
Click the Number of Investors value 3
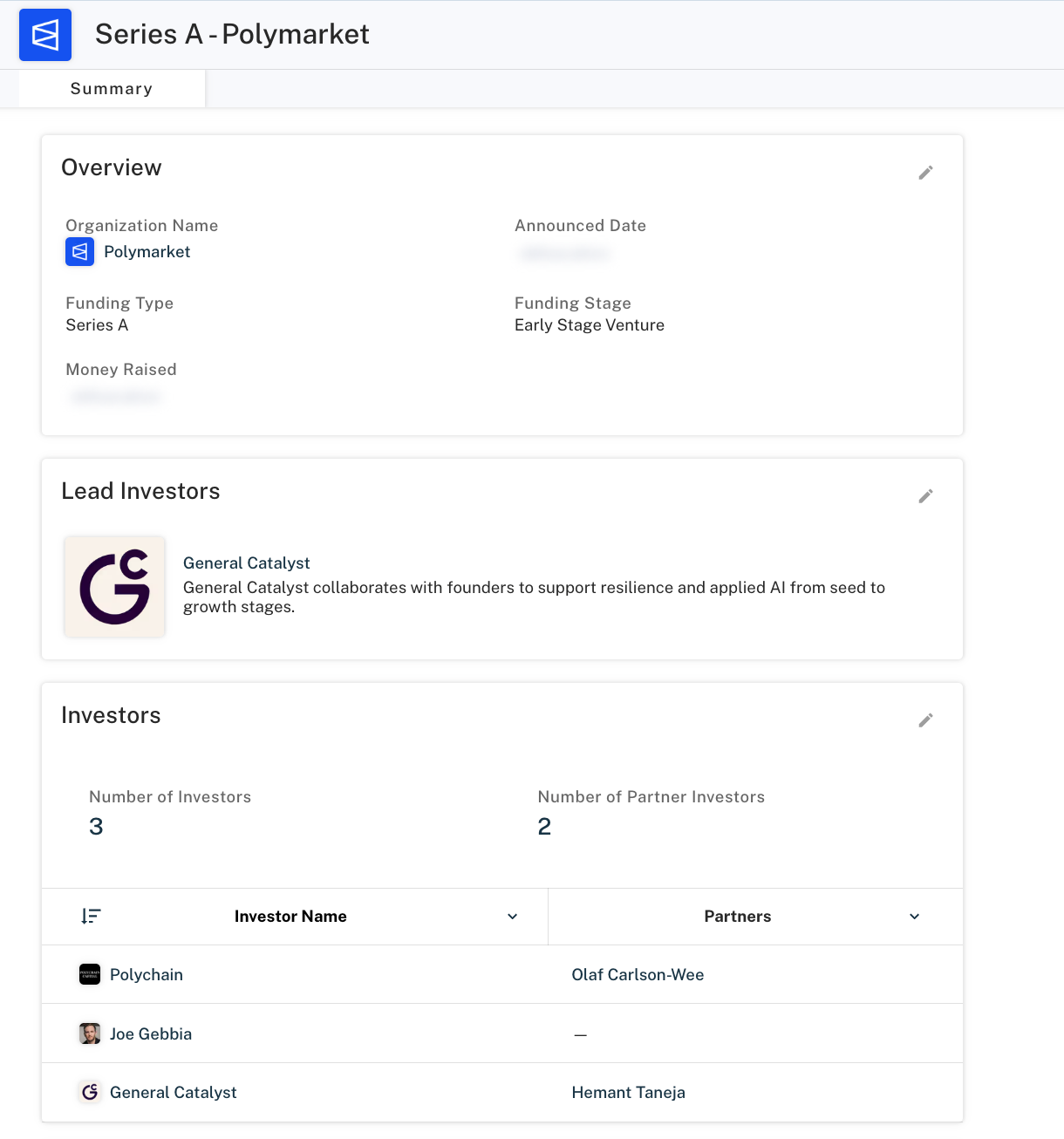pyautogui.click(x=96, y=827)
